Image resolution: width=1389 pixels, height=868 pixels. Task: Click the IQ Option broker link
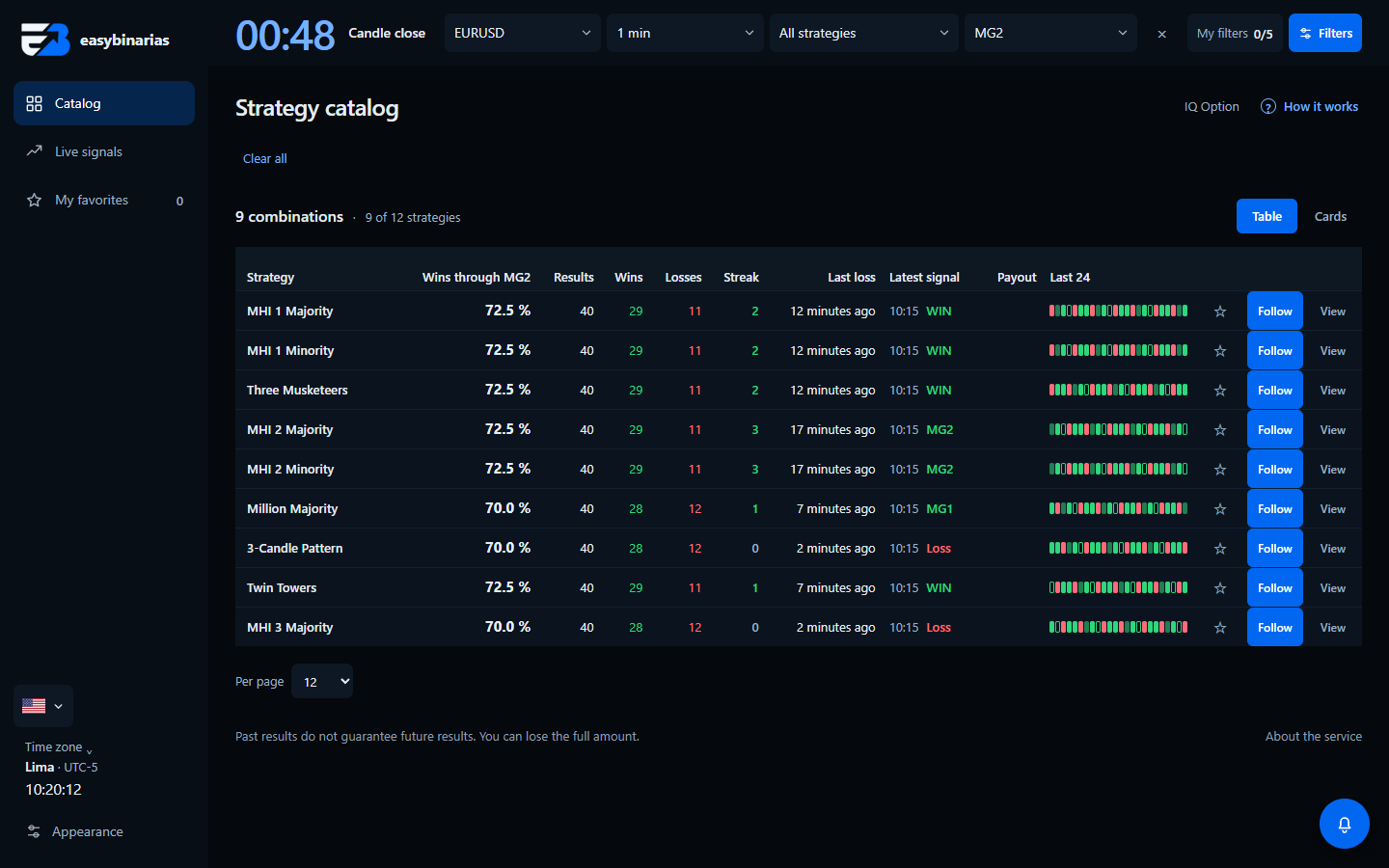pyautogui.click(x=1212, y=106)
